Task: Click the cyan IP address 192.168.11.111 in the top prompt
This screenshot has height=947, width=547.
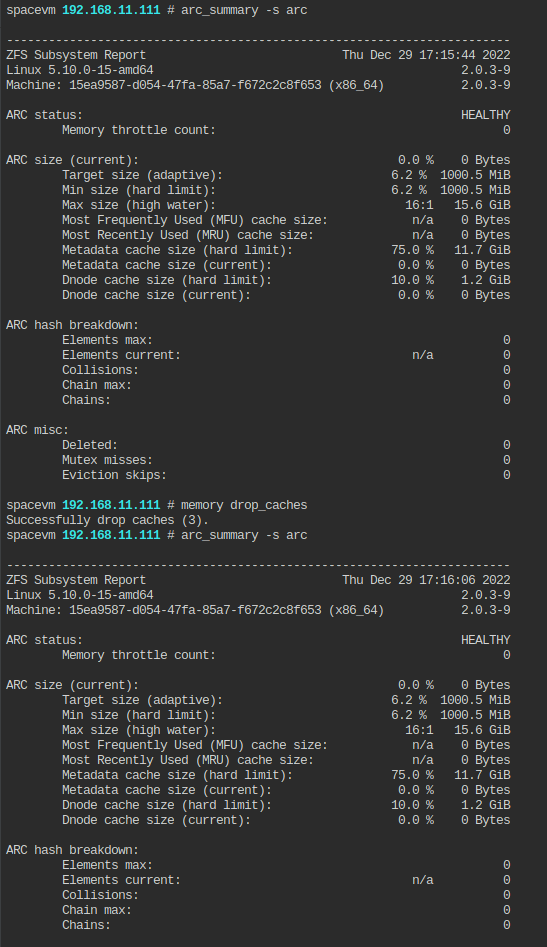Action: [x=111, y=10]
